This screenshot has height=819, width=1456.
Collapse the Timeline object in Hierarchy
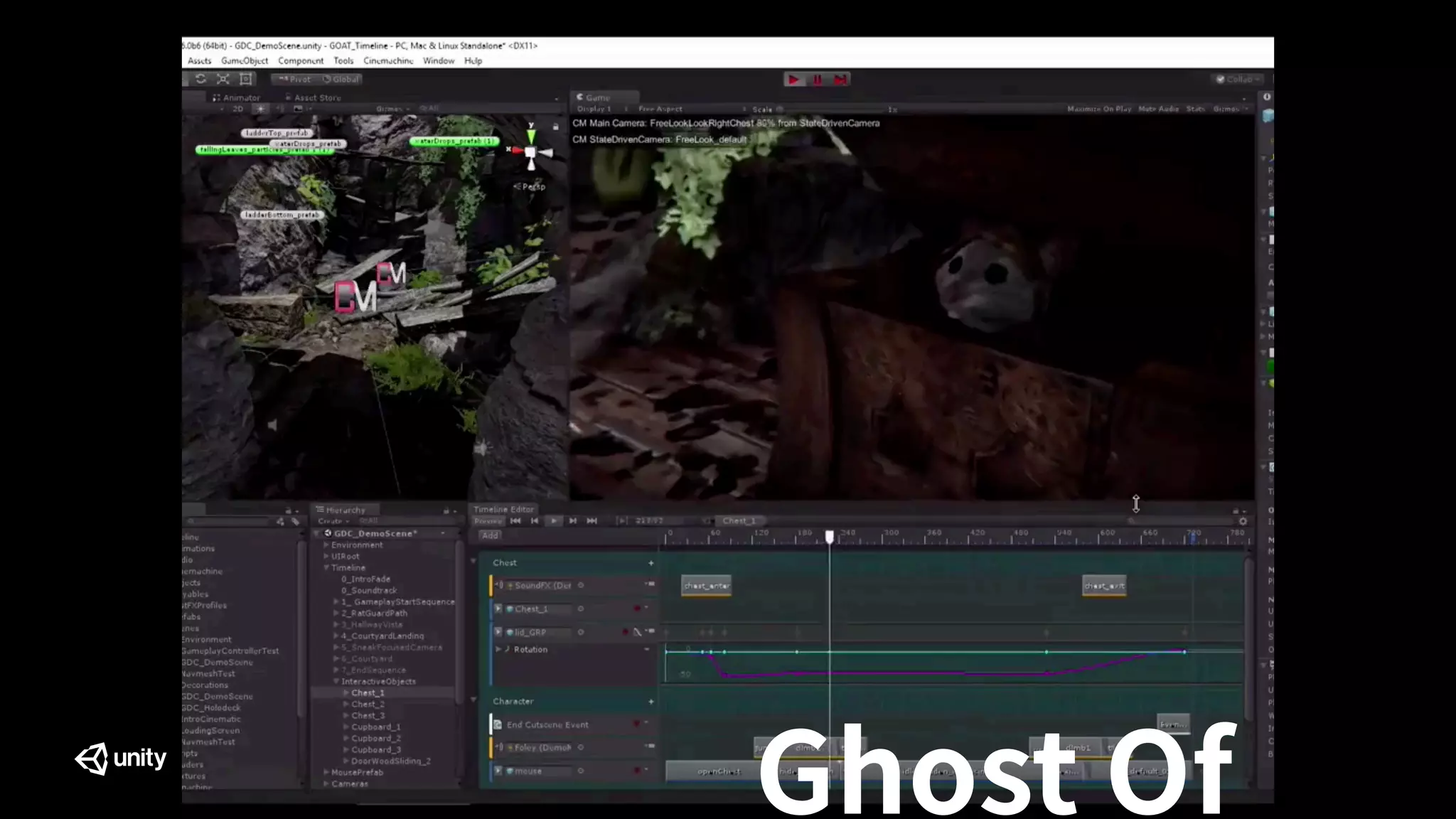pos(326,567)
